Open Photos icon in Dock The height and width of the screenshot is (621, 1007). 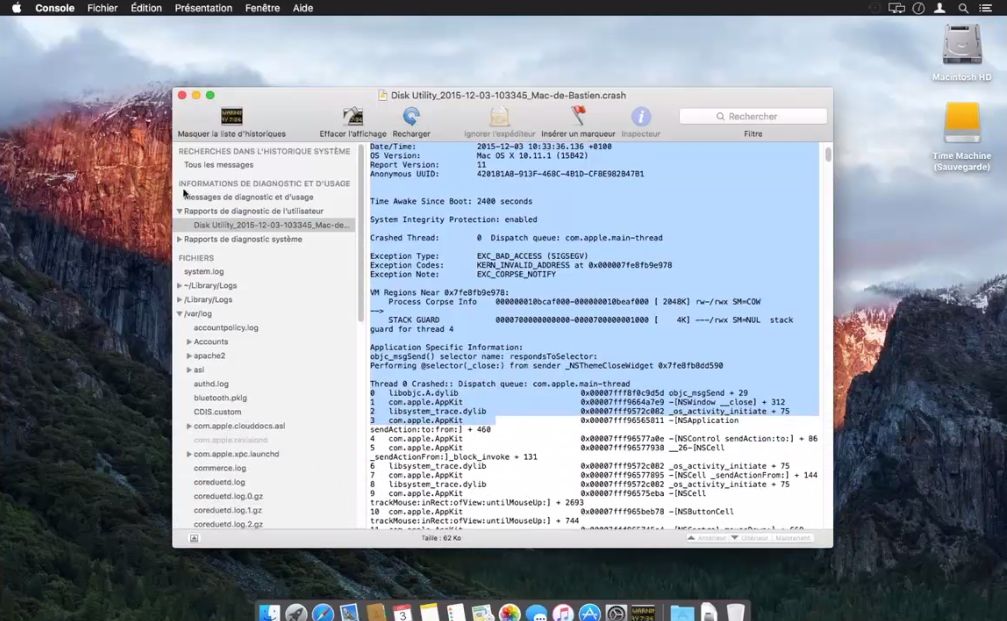pyautogui.click(x=509, y=613)
